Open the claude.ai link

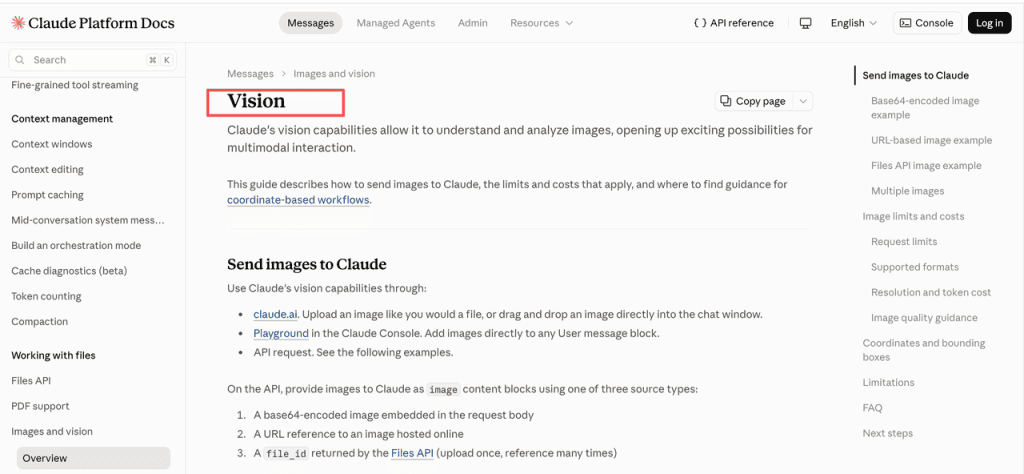click(276, 314)
